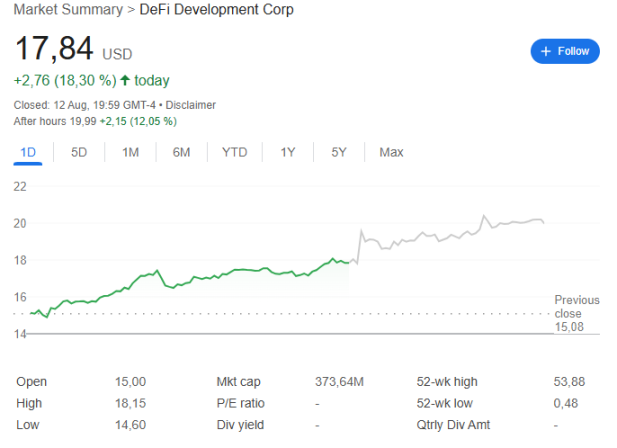Open the 1M chart range
This screenshot has width=617, height=448.
point(130,152)
